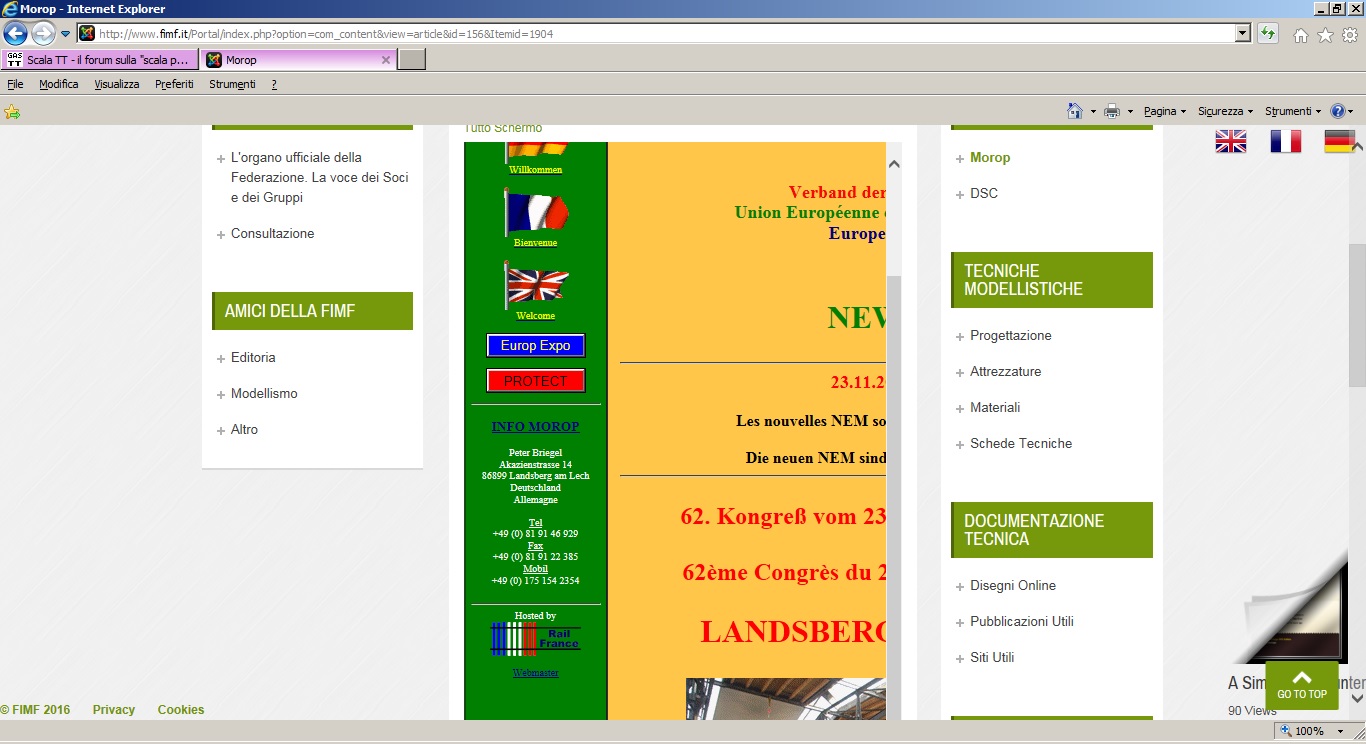Open the gear Tools icon

click(x=1349, y=36)
